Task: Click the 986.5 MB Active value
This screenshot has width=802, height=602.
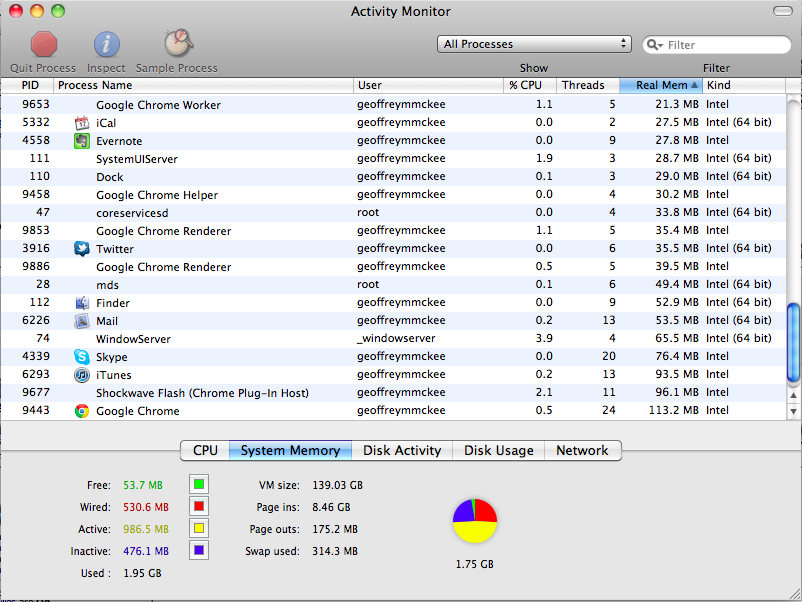Action: [146, 529]
